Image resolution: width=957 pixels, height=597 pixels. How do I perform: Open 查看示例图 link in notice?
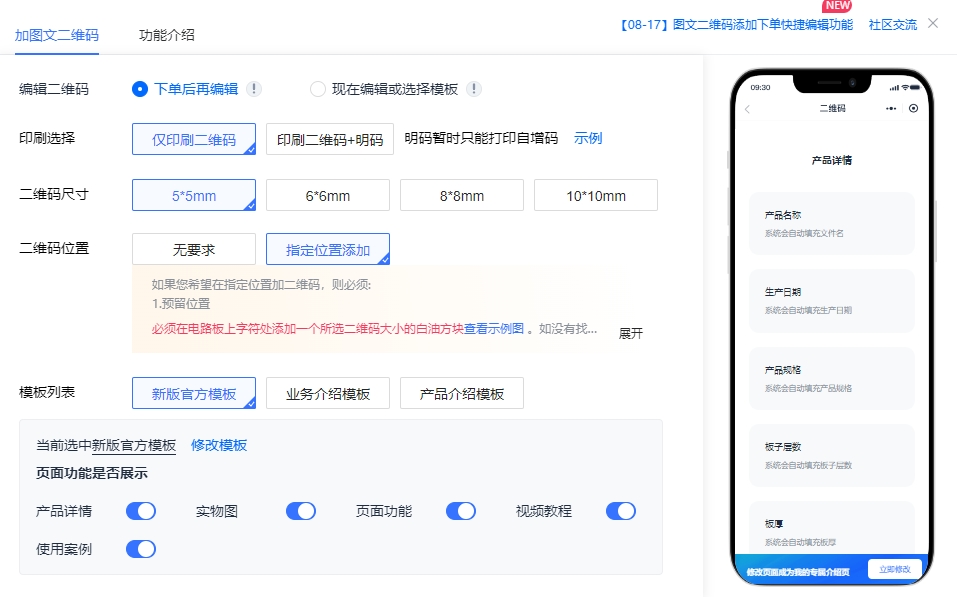(494, 328)
